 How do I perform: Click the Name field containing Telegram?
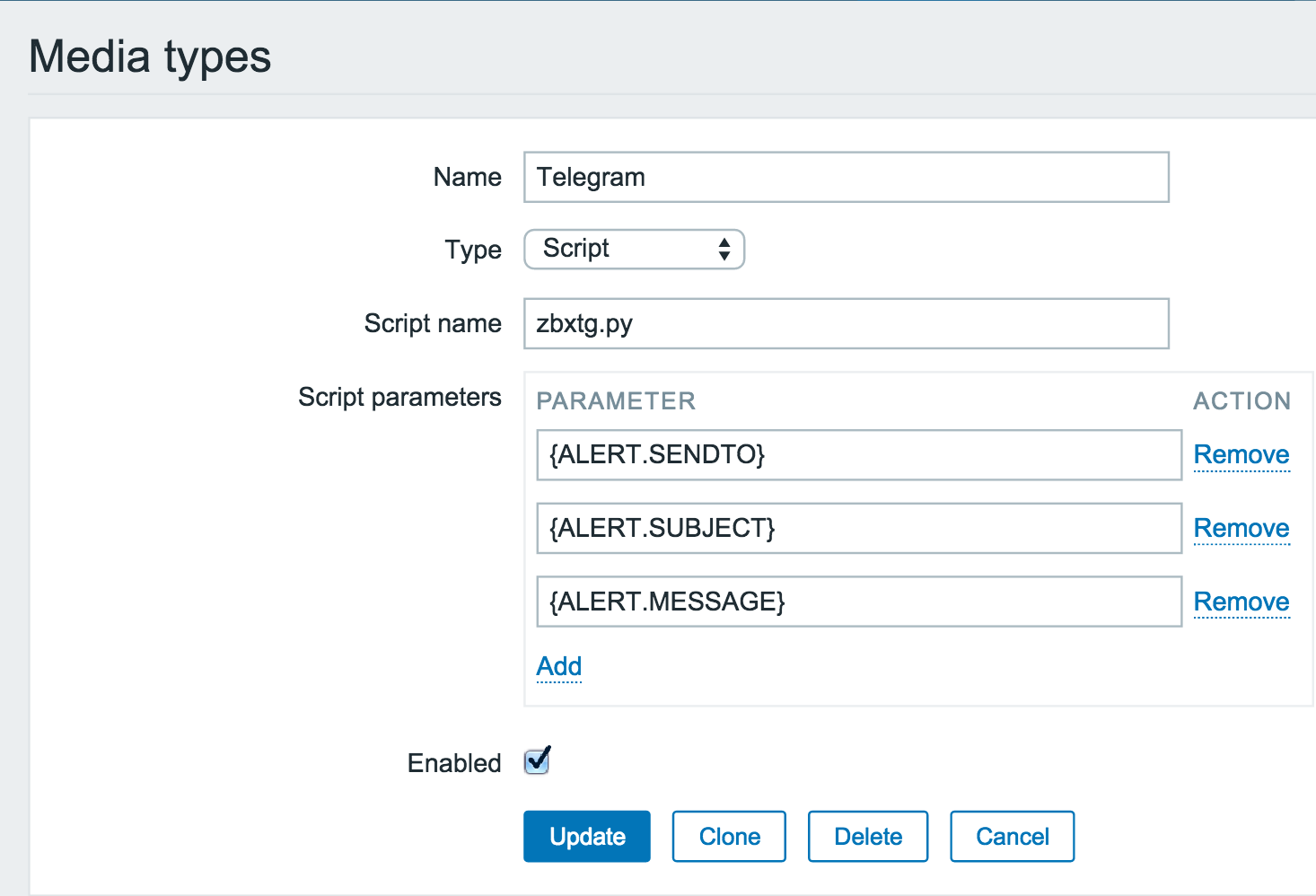(846, 177)
